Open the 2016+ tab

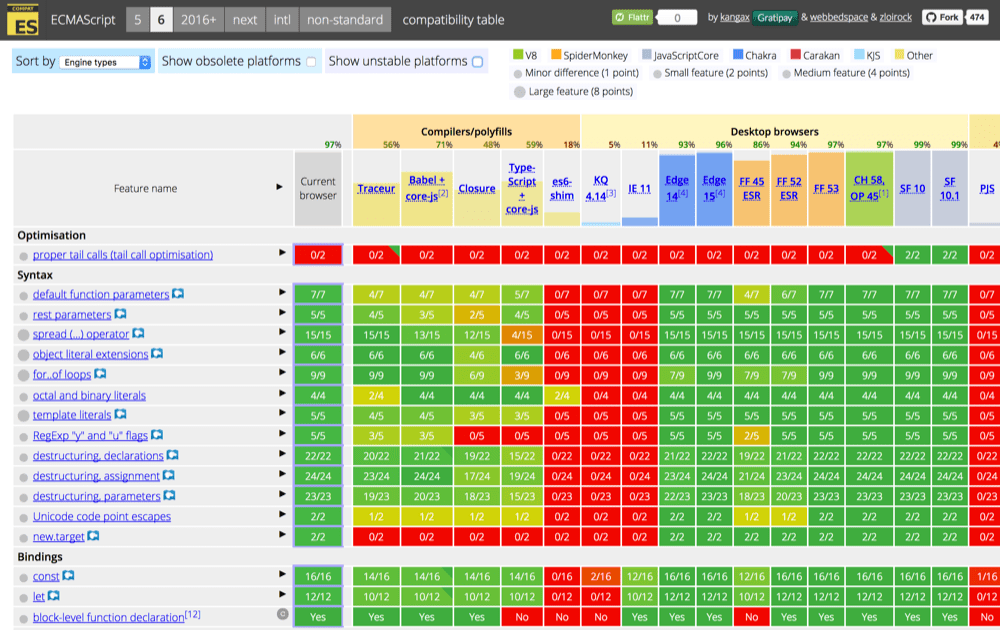198,20
